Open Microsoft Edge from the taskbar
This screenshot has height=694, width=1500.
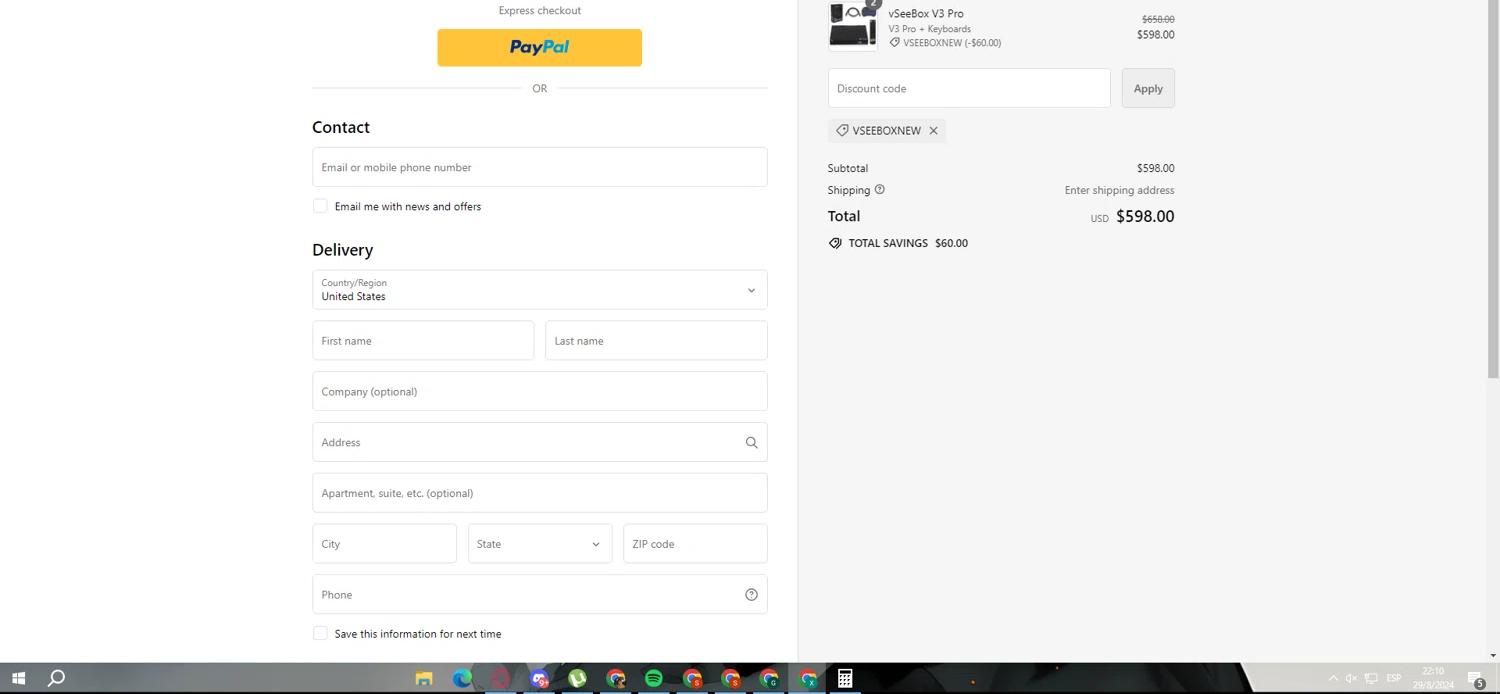462,678
